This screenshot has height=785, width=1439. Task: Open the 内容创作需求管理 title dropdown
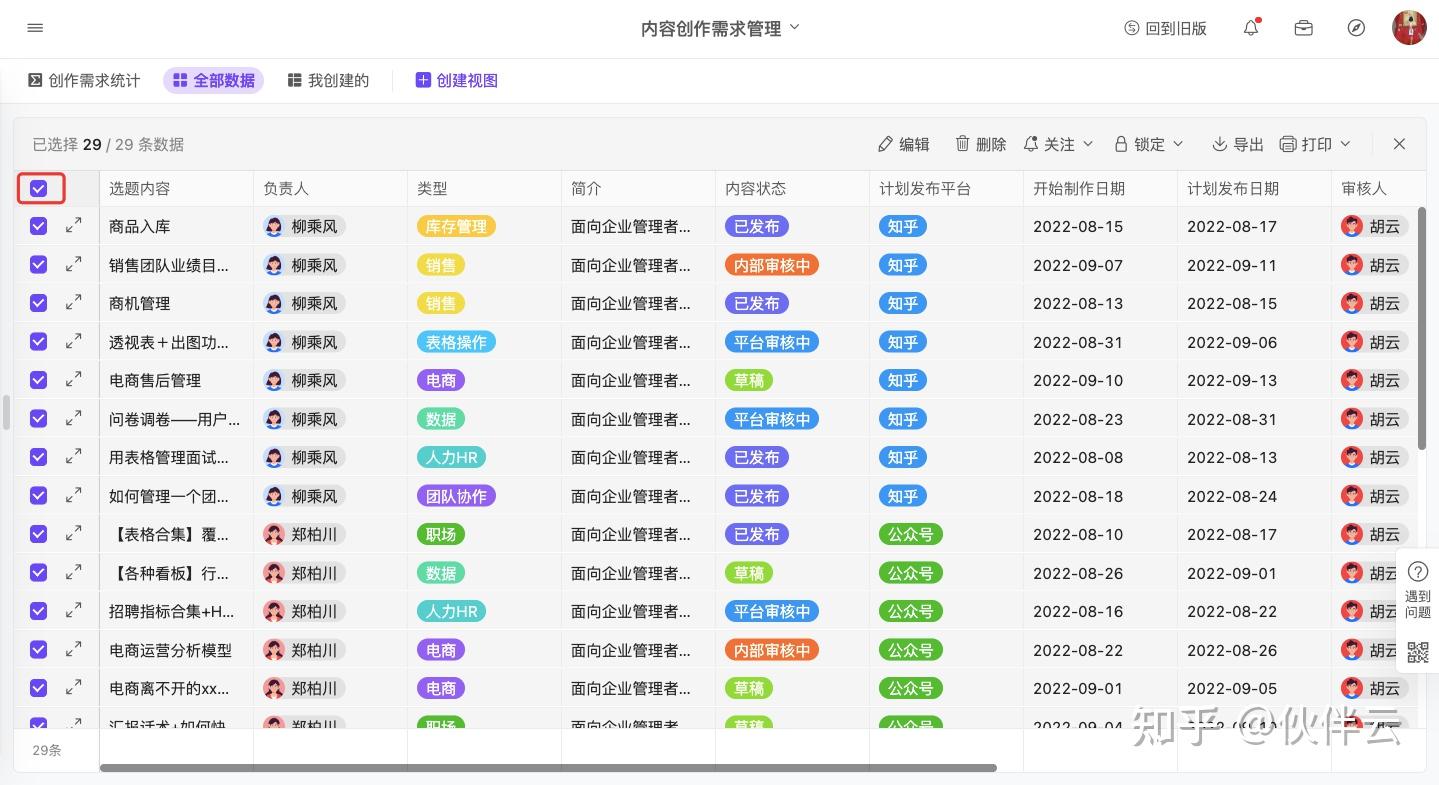tap(720, 28)
